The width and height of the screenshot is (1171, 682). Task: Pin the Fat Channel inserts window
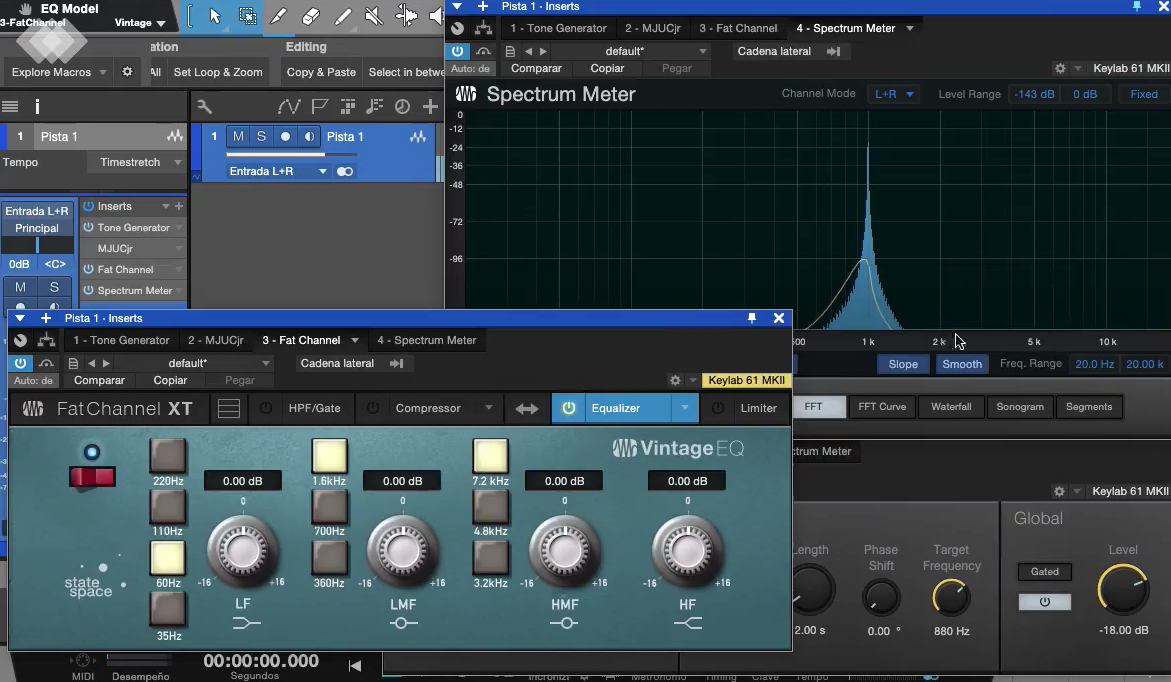[x=751, y=317]
